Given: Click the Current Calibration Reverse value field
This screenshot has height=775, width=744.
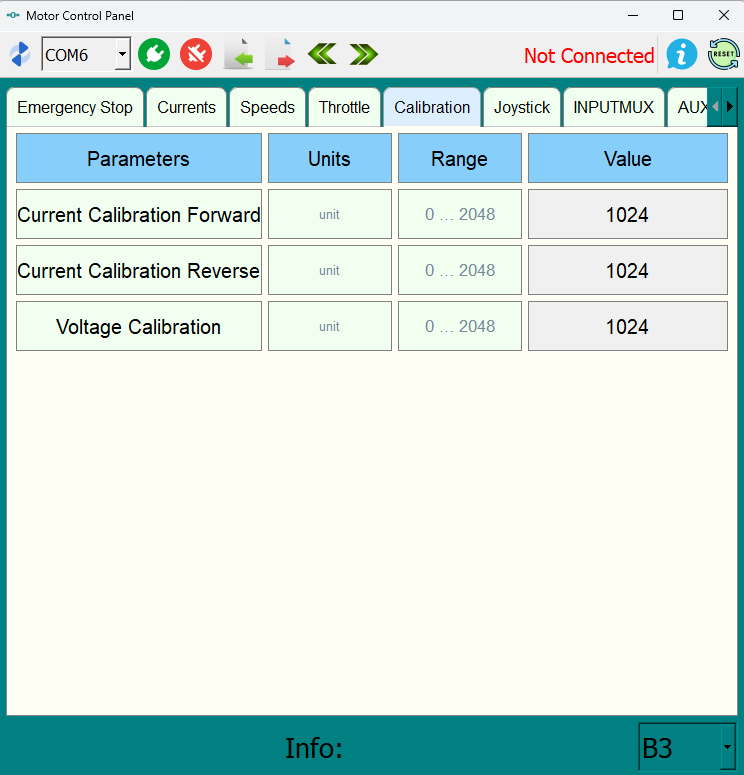Looking at the screenshot, I should point(627,271).
